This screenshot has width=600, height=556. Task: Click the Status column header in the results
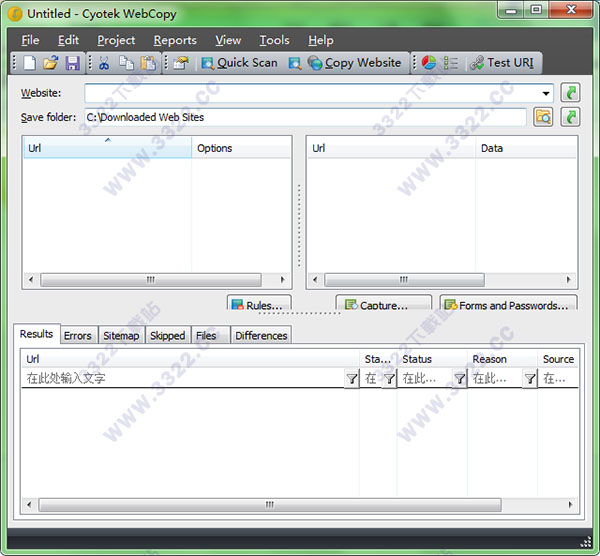click(x=432, y=359)
